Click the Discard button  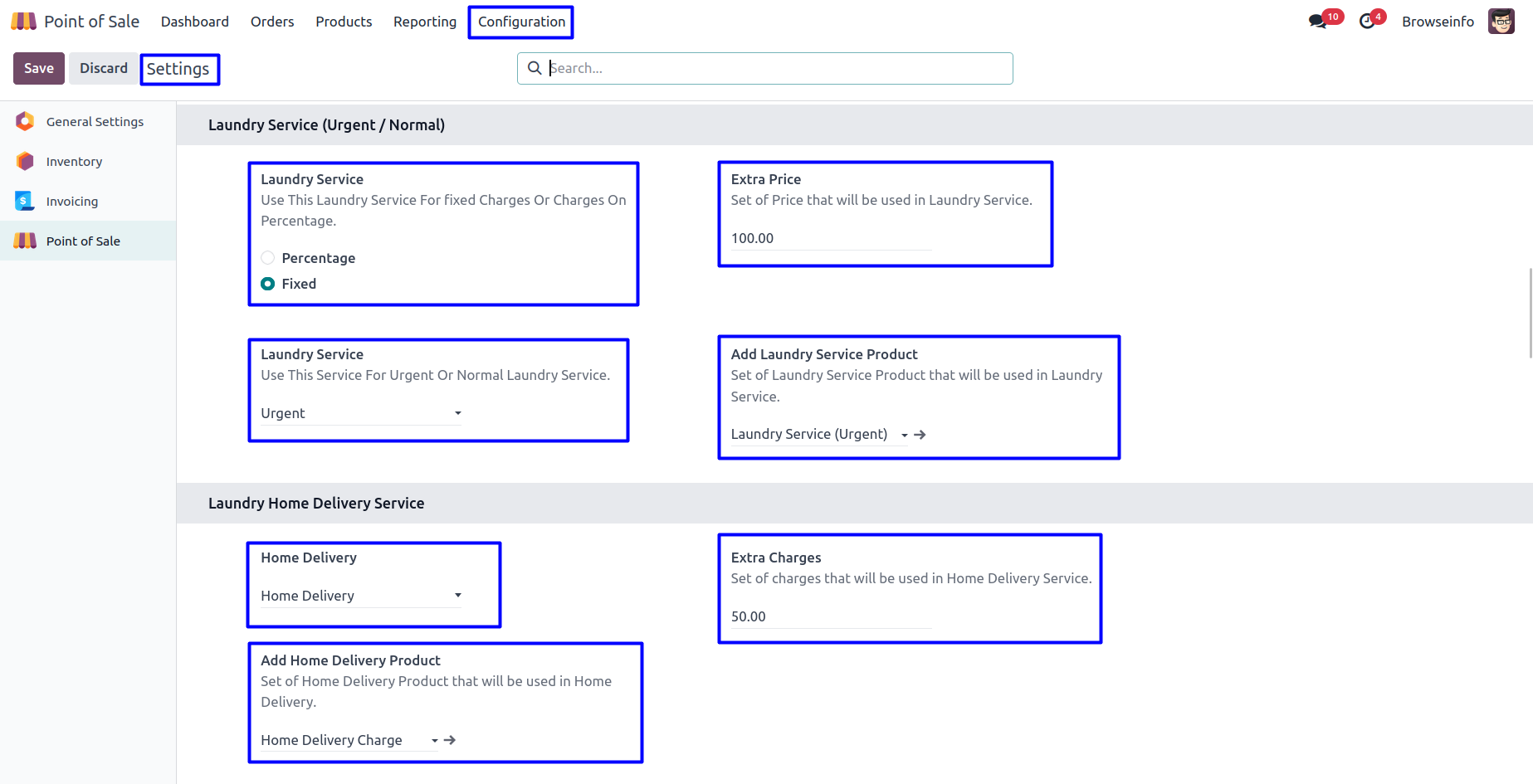tap(104, 68)
